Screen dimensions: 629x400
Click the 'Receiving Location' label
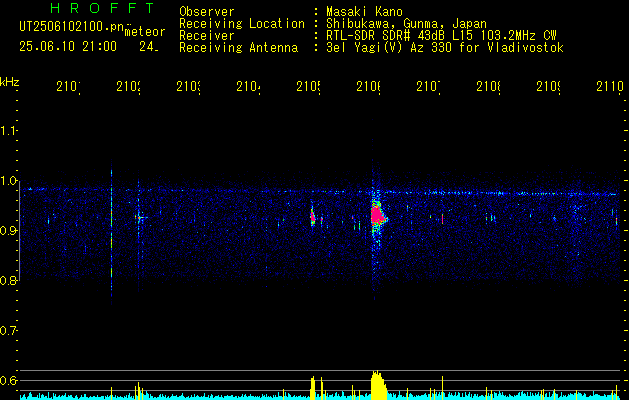[x=242, y=24]
